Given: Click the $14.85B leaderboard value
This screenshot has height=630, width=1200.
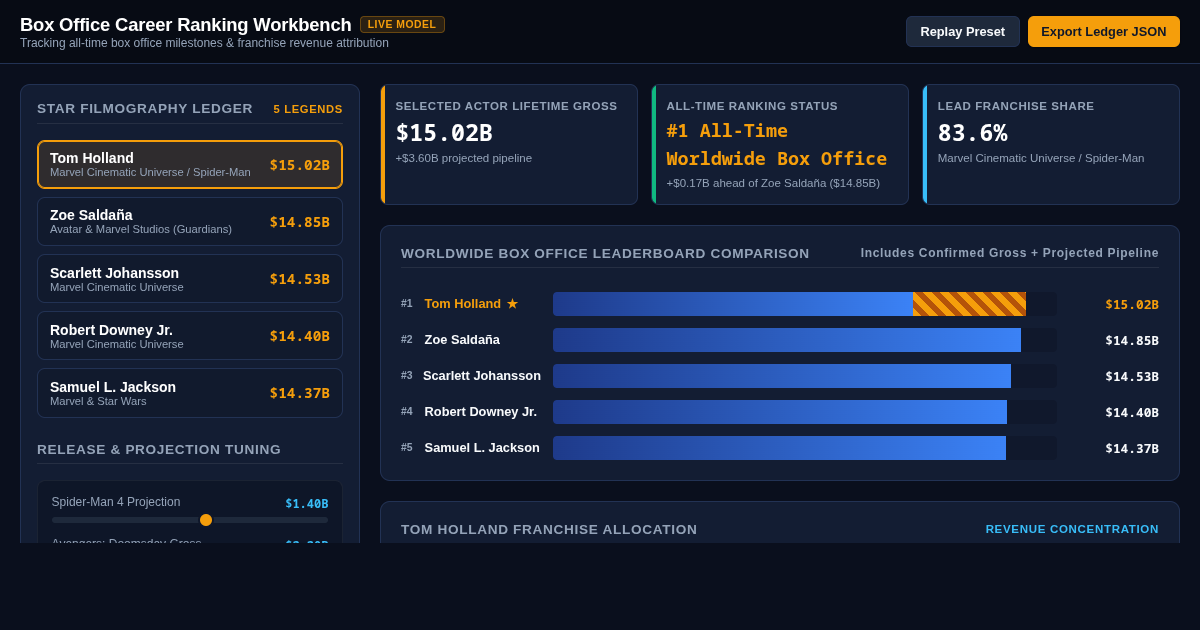Looking at the screenshot, I should point(1132,340).
